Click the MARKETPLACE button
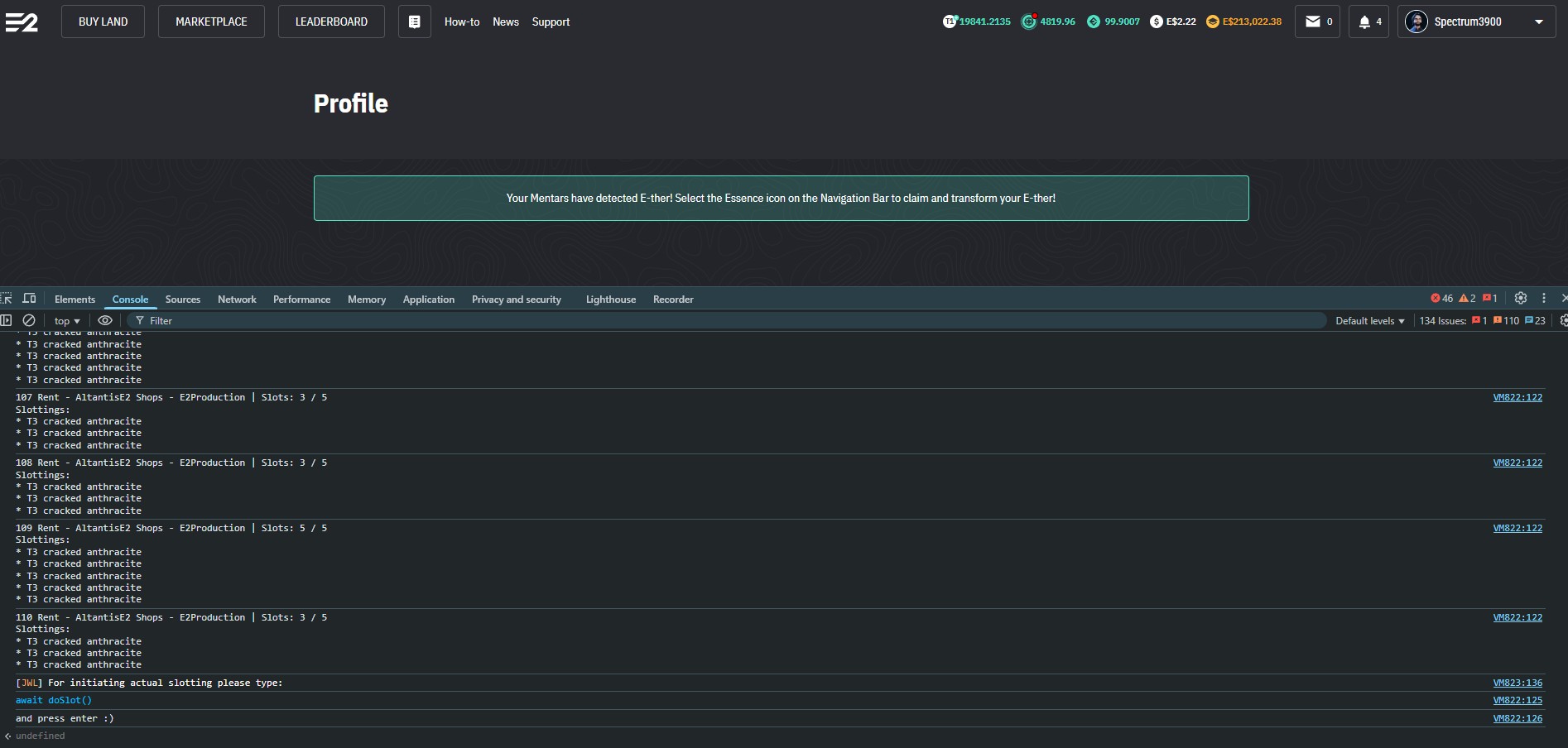Image resolution: width=1568 pixels, height=748 pixels. [x=211, y=22]
